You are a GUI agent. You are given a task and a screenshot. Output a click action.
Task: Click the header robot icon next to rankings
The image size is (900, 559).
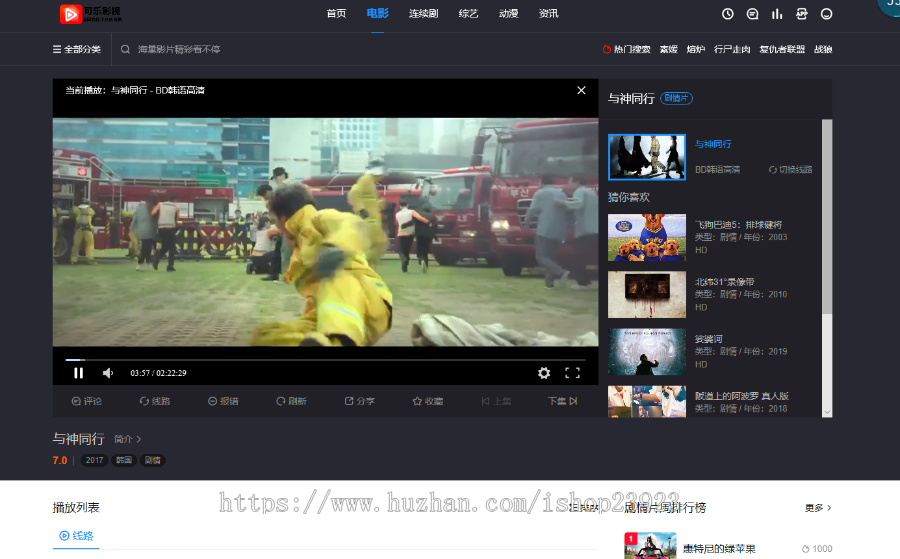801,14
